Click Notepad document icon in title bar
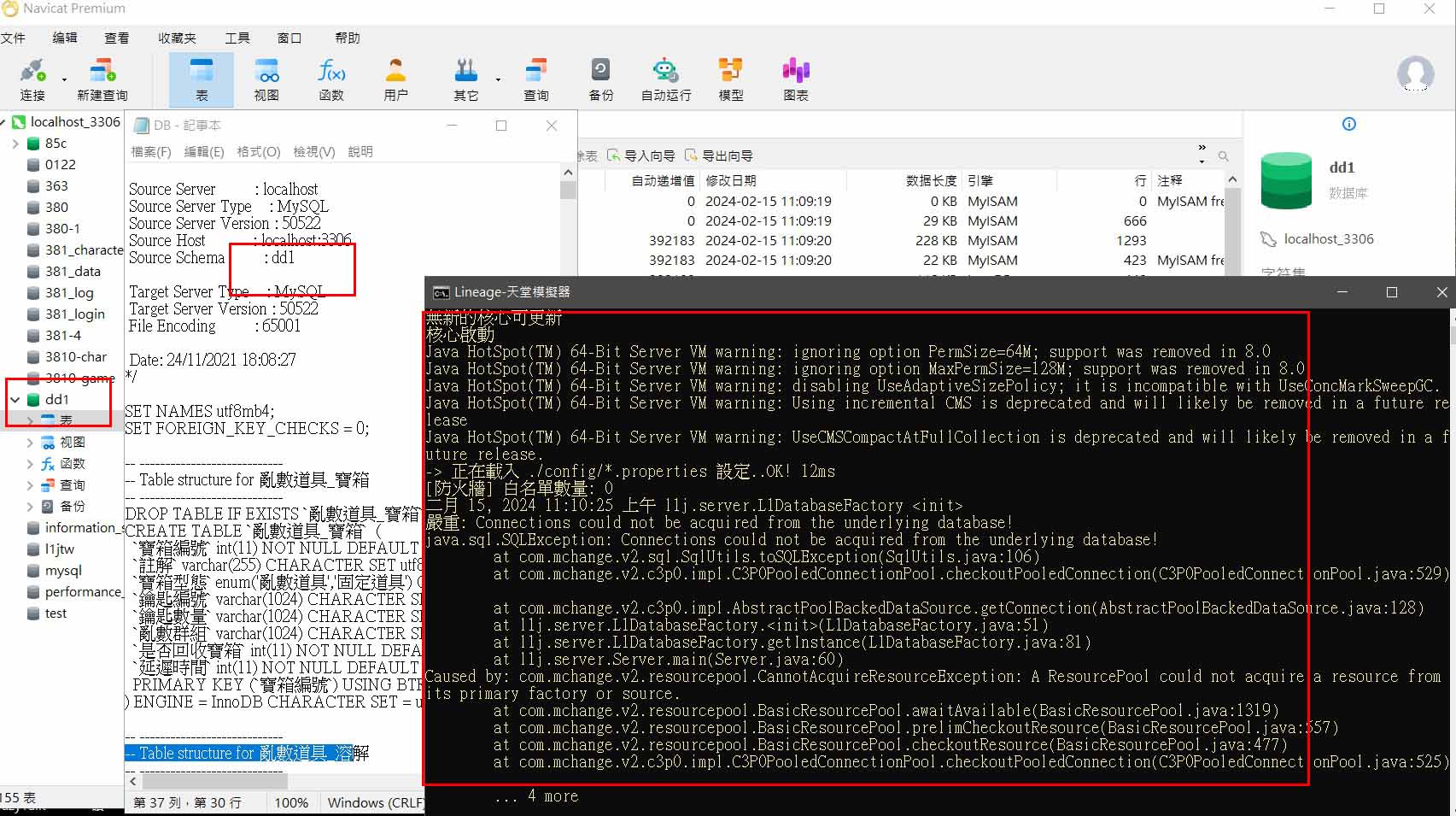The width and height of the screenshot is (1456, 816). point(142,126)
